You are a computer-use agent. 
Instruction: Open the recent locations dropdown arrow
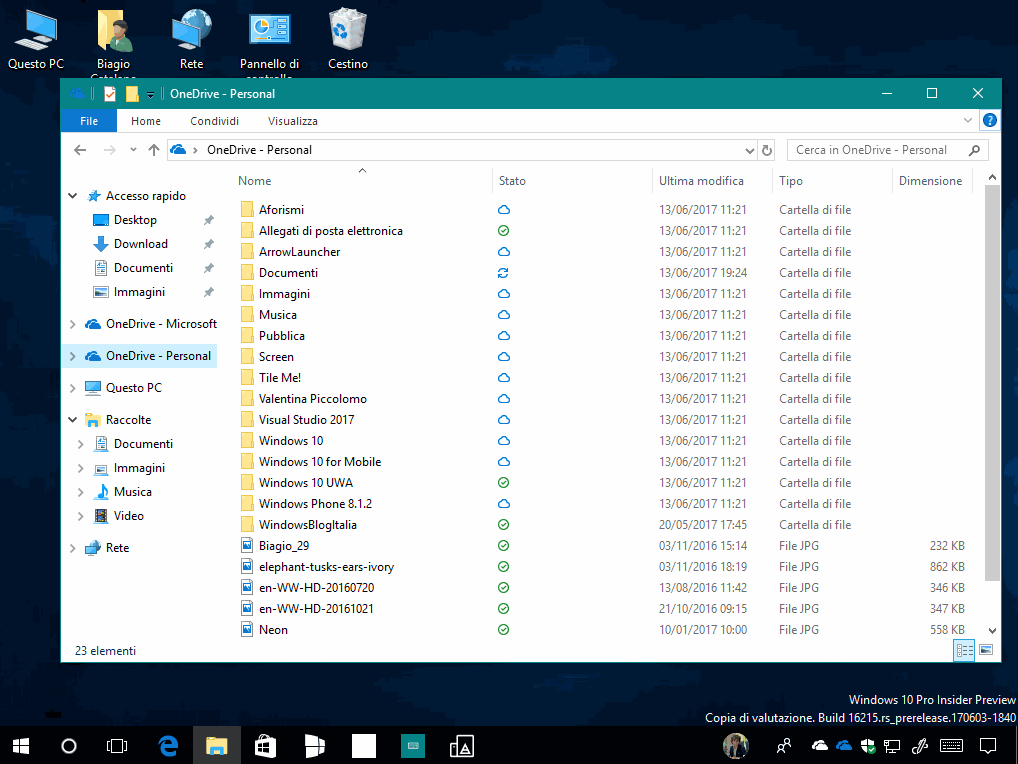tap(133, 150)
